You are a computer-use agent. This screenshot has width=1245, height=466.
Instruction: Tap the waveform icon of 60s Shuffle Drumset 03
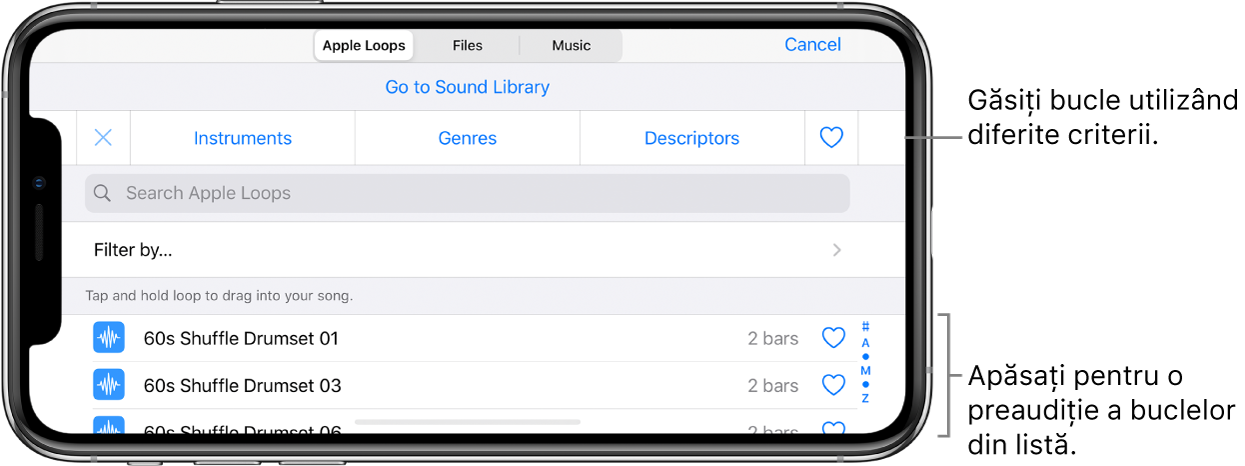(109, 385)
